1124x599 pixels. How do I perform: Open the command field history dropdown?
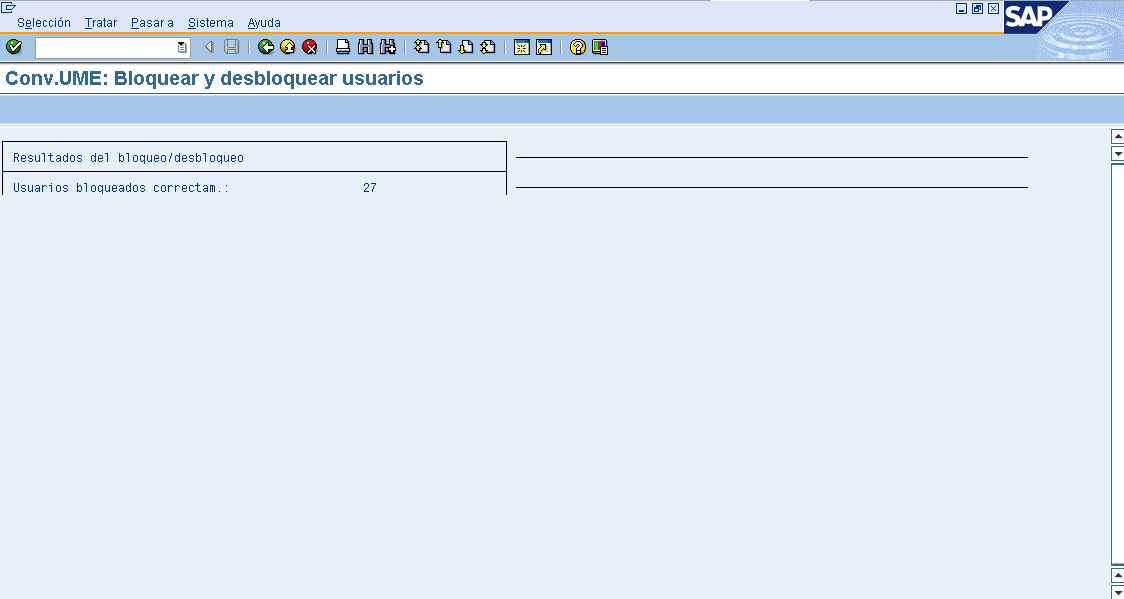182,47
